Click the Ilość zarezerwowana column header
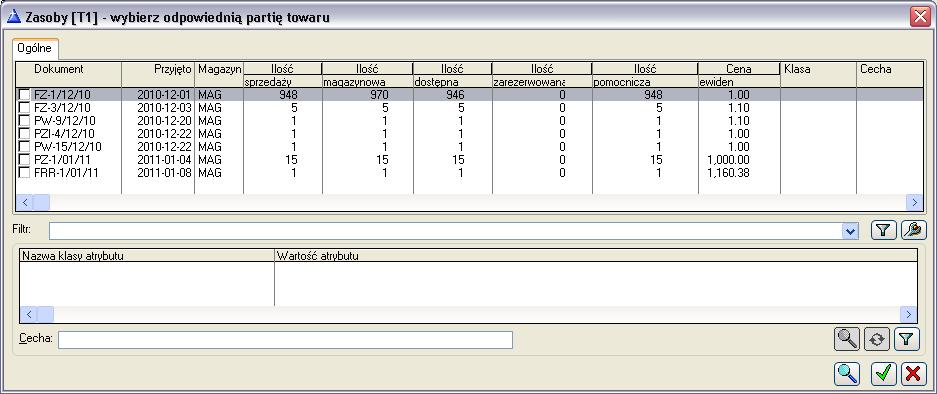The height and width of the screenshot is (394, 937). coord(542,75)
